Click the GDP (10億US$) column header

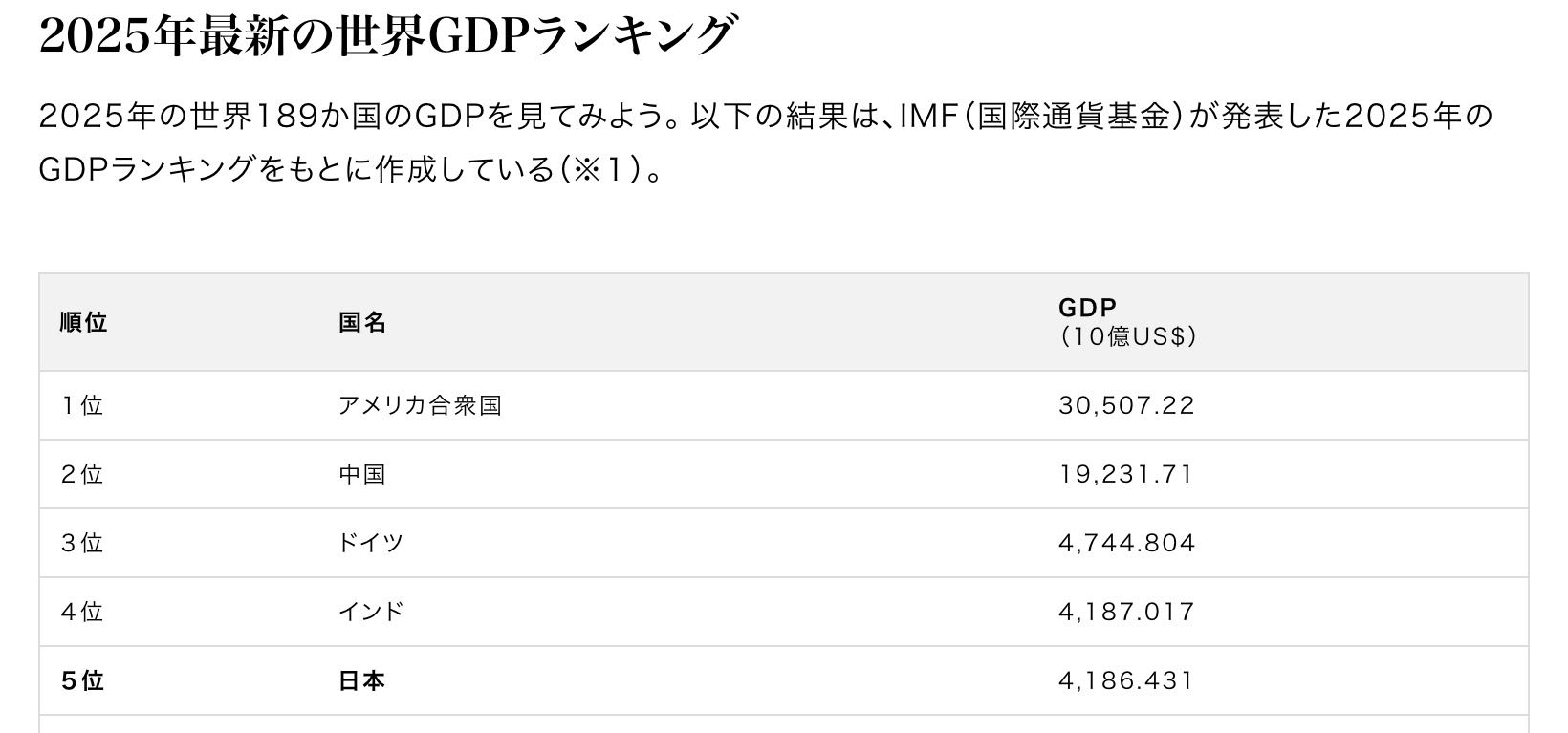click(x=1126, y=322)
